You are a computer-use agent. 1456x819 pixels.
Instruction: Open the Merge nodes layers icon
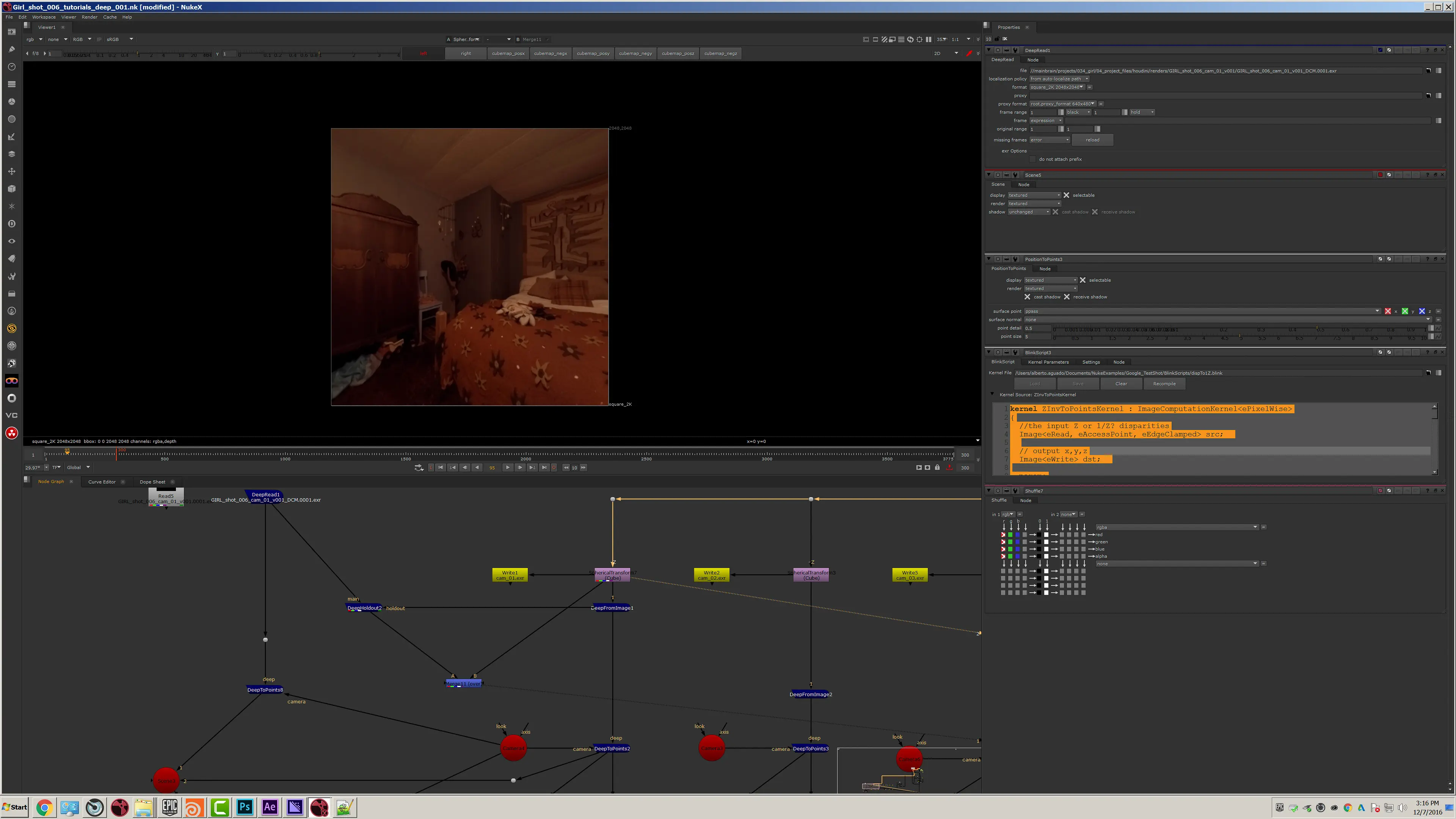click(11, 154)
